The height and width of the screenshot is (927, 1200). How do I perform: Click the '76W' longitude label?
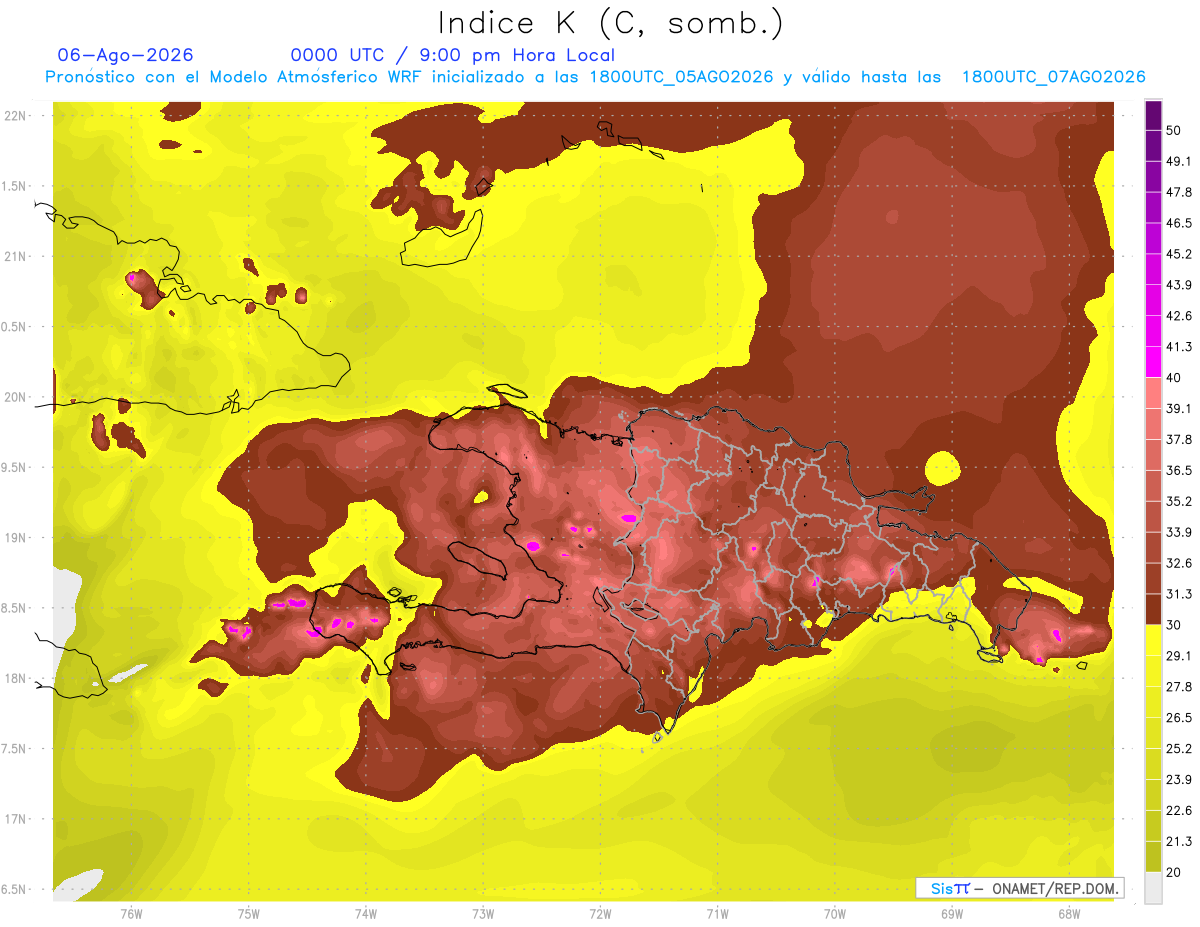(131, 913)
